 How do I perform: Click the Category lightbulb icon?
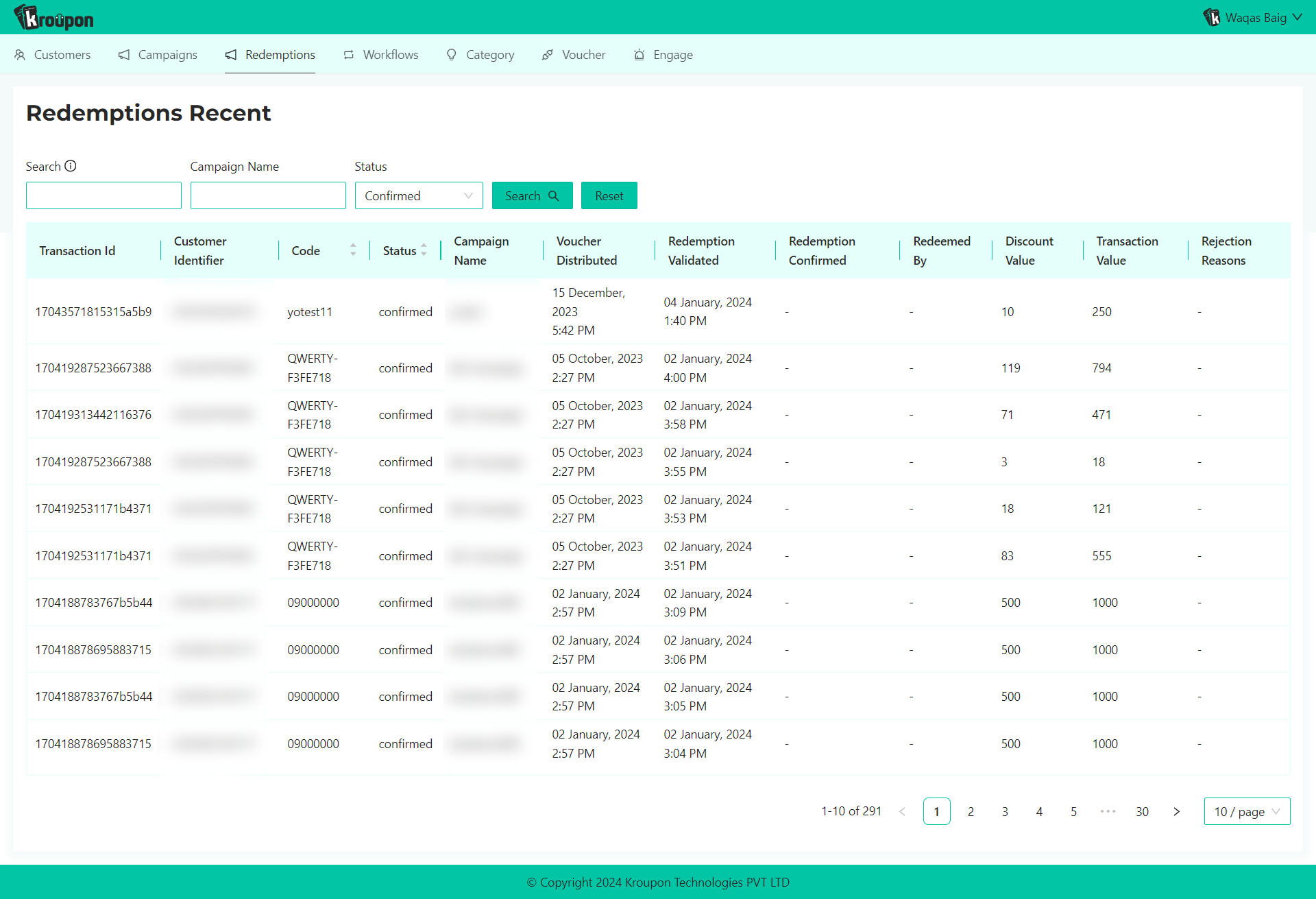click(x=452, y=55)
